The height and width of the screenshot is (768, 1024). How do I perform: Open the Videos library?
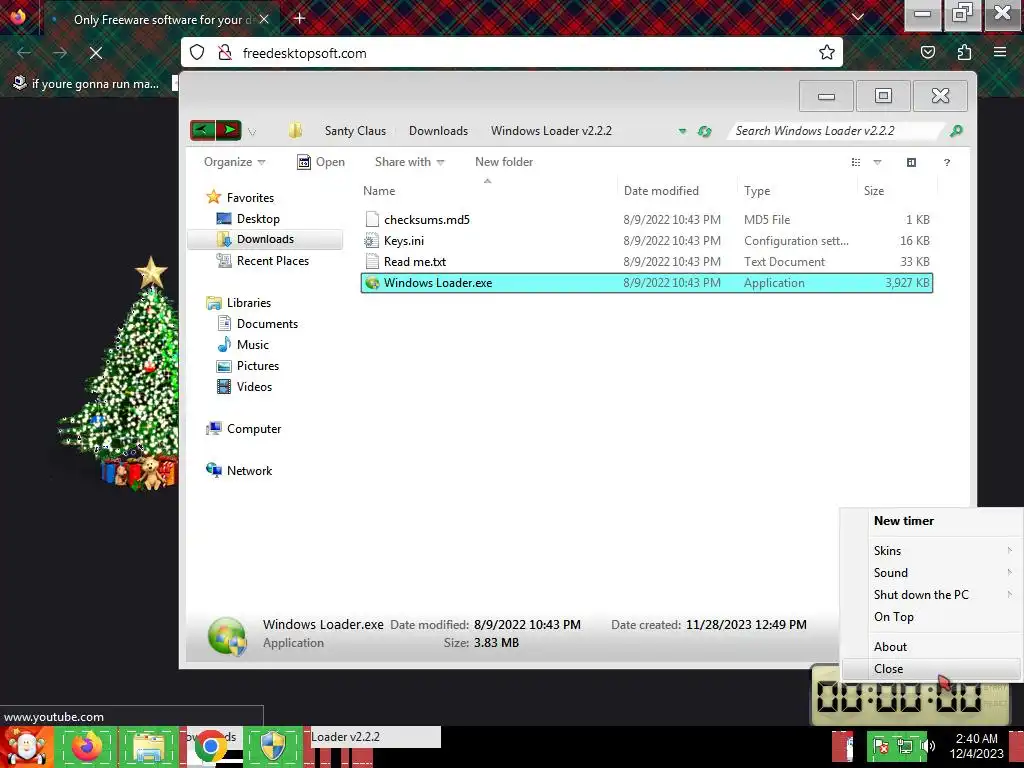[x=254, y=387]
